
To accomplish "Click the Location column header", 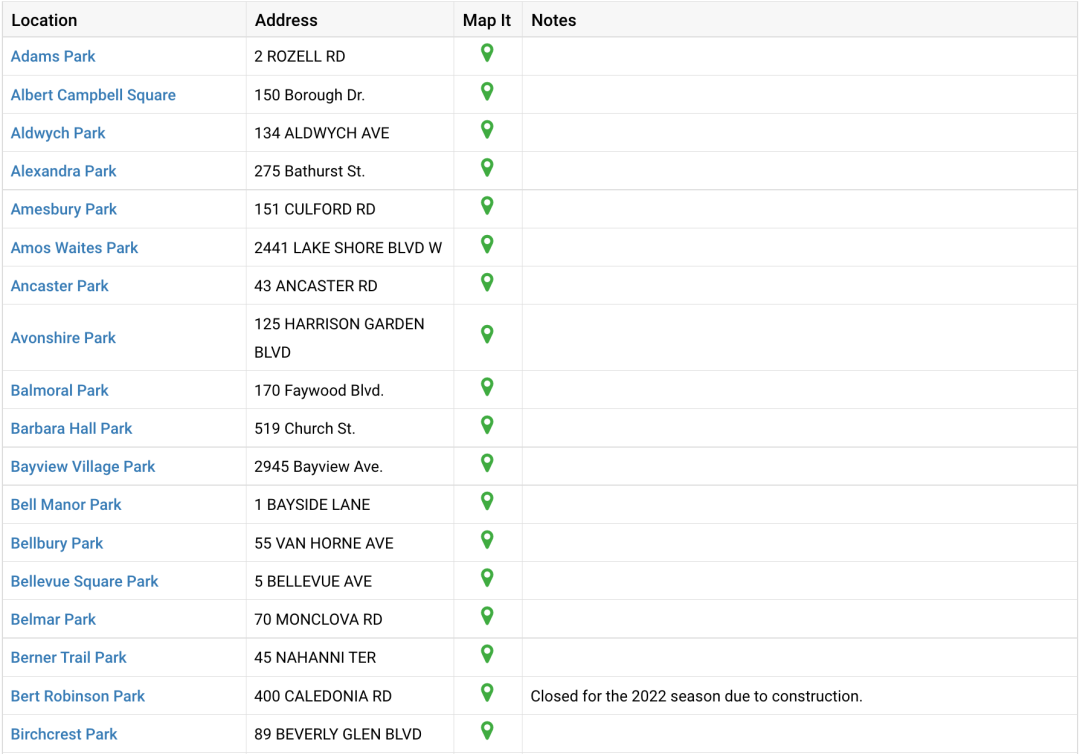I will click(x=44, y=20).
